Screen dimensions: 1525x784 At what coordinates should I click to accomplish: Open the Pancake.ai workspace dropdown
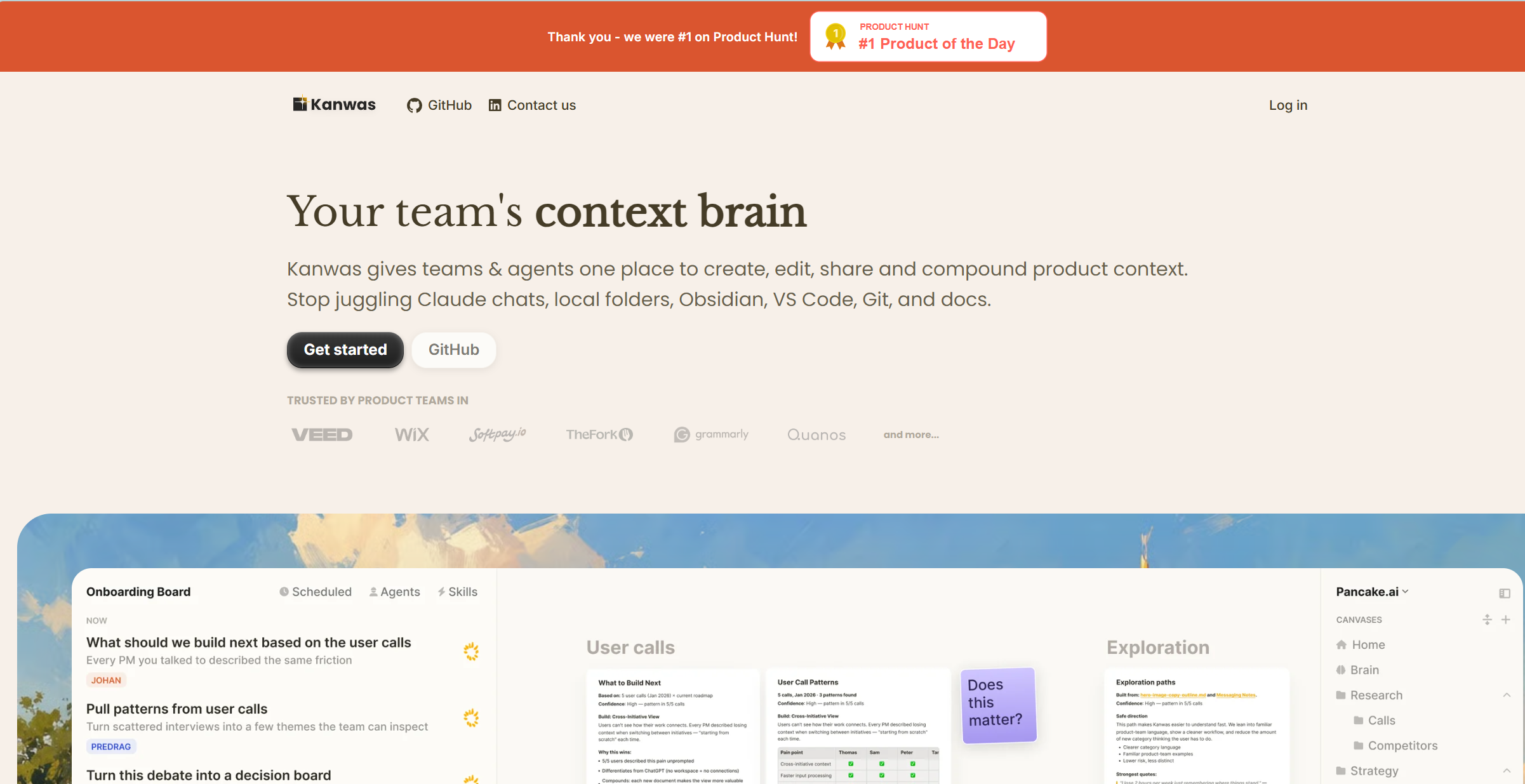(x=1373, y=592)
